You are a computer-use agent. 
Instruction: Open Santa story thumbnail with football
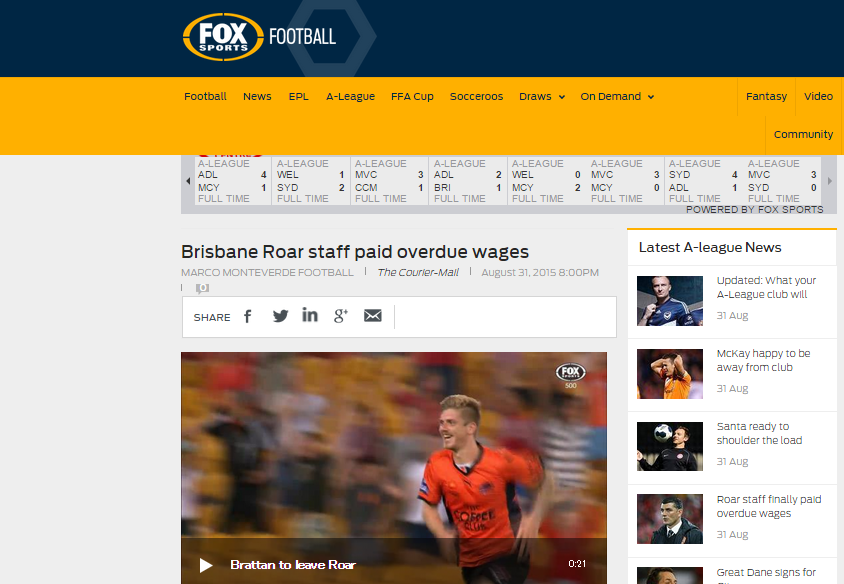point(670,447)
